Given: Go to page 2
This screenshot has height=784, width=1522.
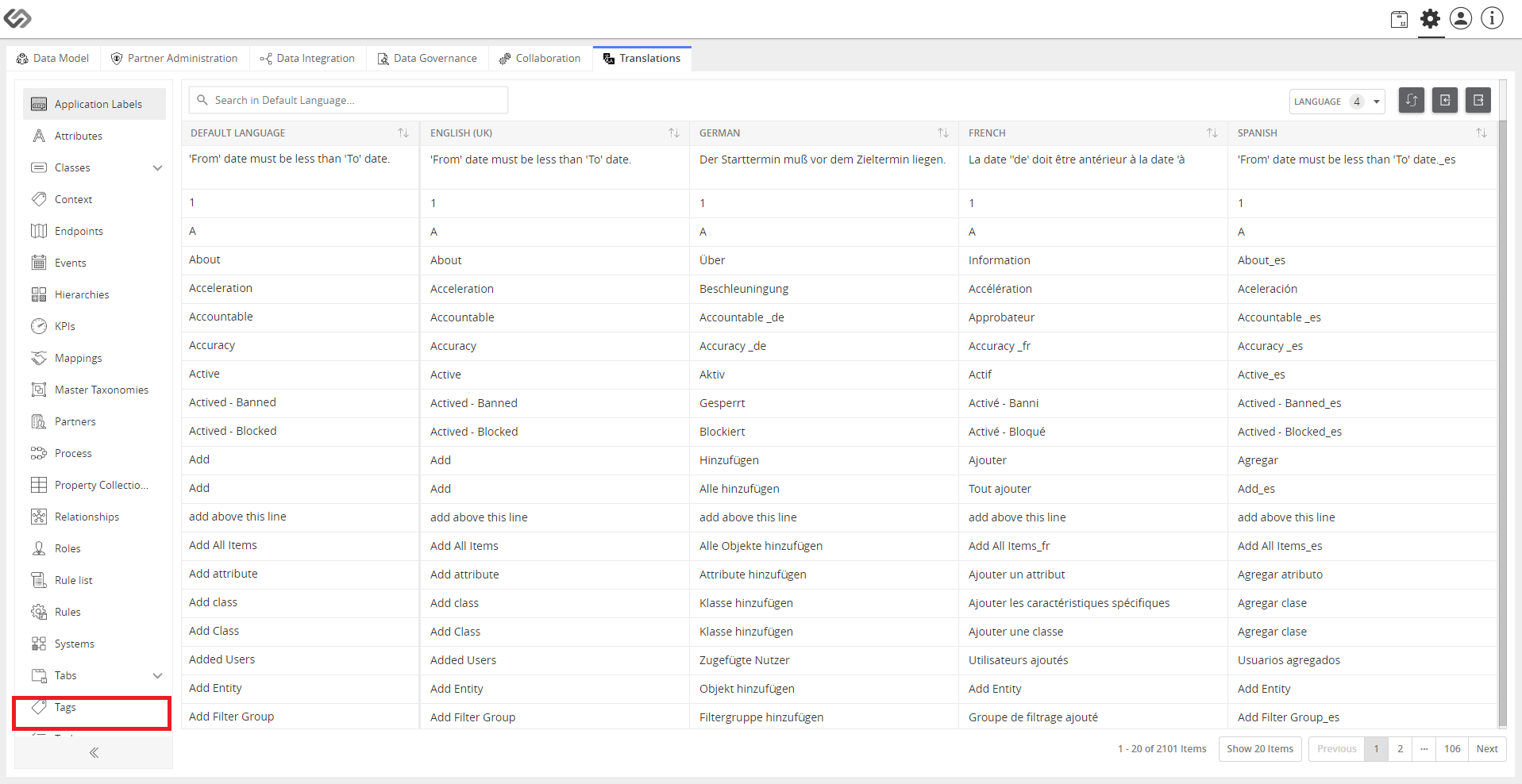Looking at the screenshot, I should [x=1401, y=748].
